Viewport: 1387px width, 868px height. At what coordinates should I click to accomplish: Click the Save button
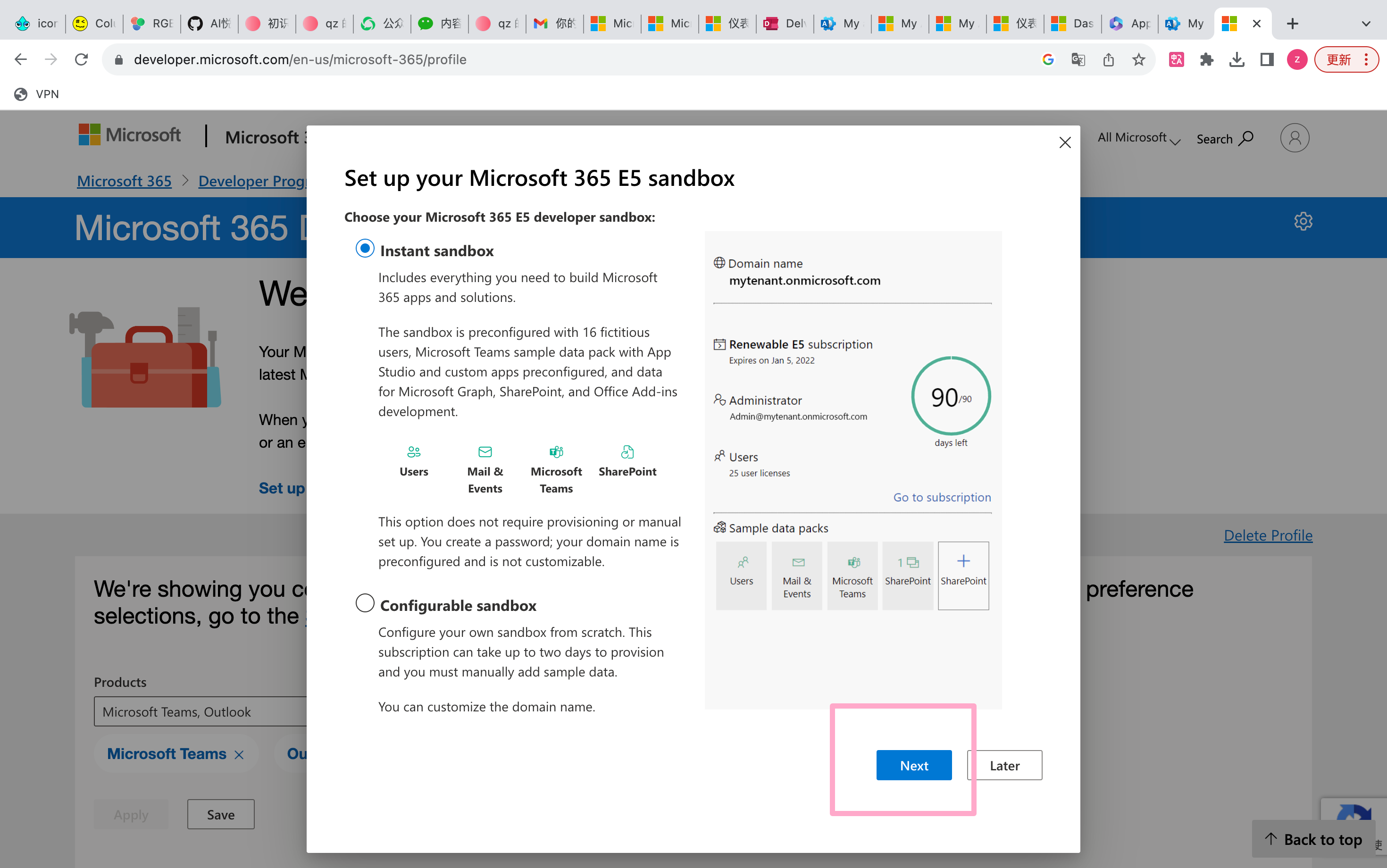[x=220, y=814]
